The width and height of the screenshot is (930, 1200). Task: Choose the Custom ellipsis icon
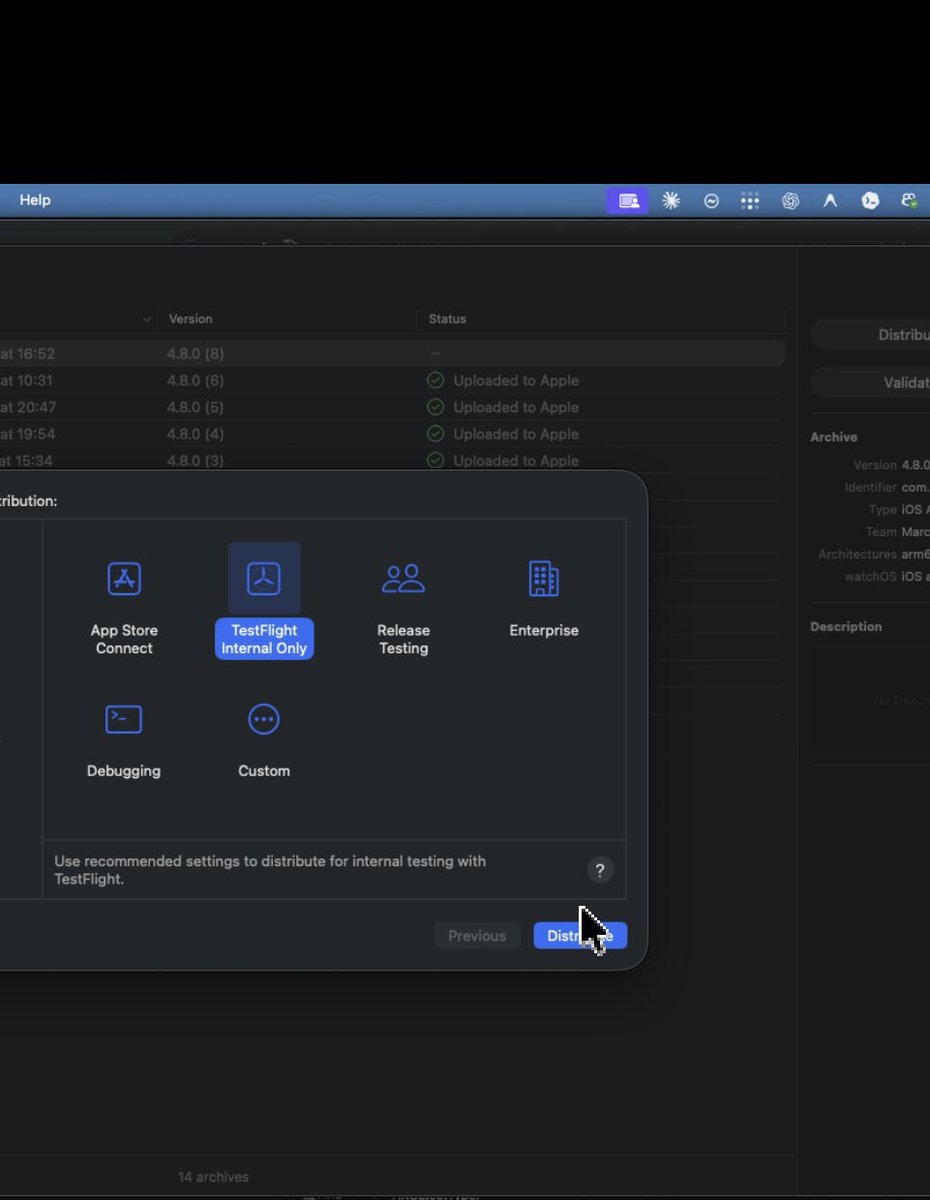(x=264, y=719)
